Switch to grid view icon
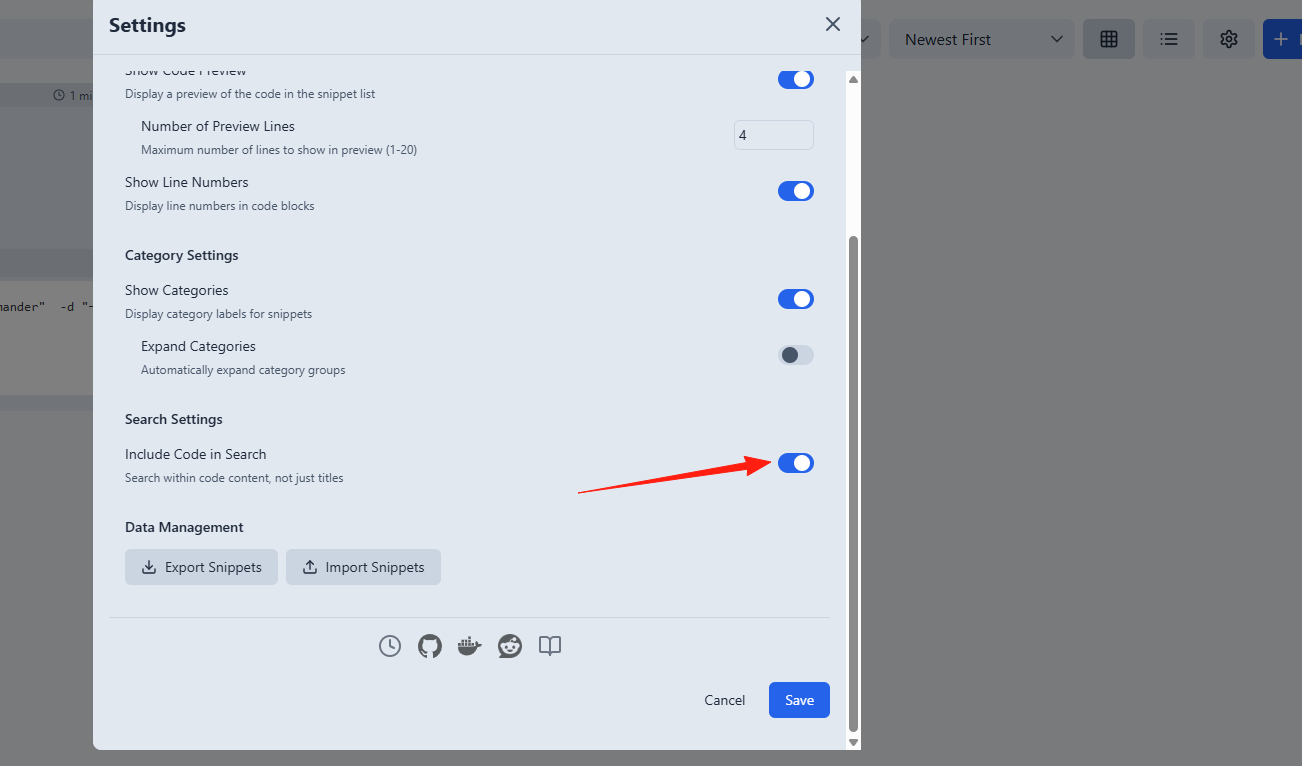1302x766 pixels. click(1109, 39)
